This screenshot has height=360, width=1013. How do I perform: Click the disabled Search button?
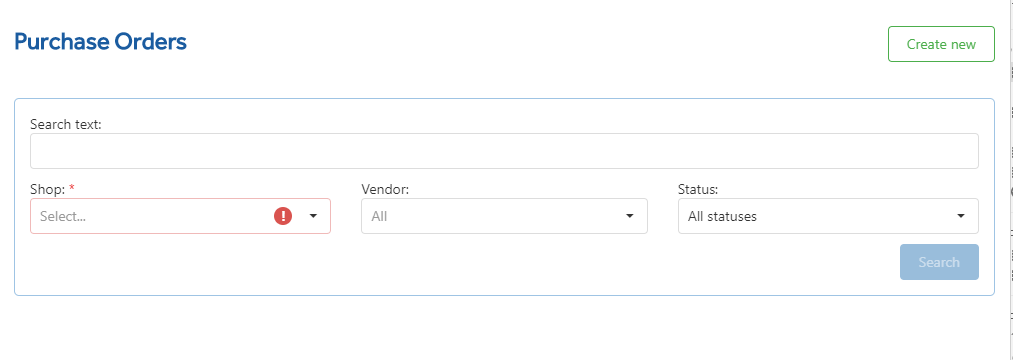point(939,262)
